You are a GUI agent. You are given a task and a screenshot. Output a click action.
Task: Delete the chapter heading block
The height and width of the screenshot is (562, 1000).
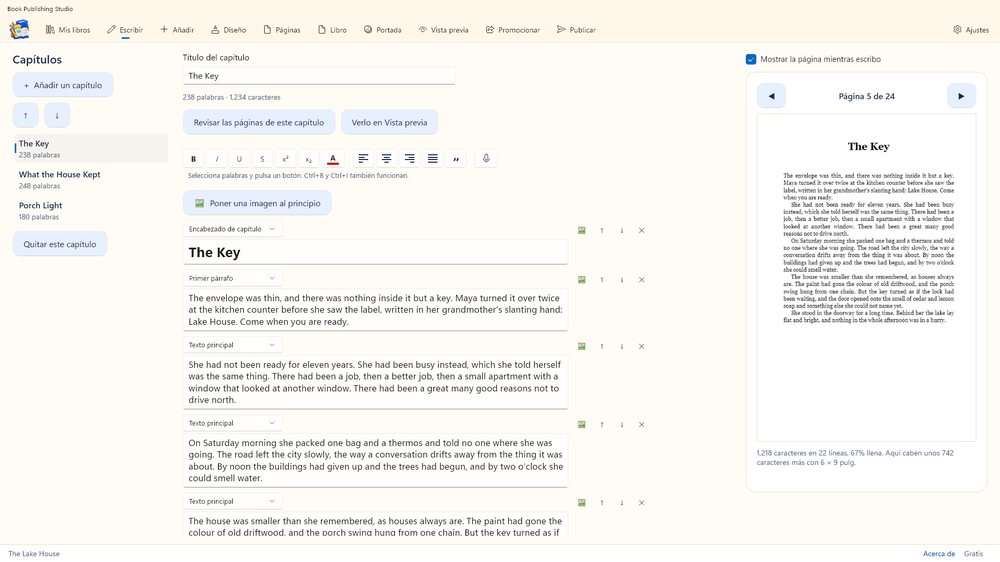[x=642, y=230]
